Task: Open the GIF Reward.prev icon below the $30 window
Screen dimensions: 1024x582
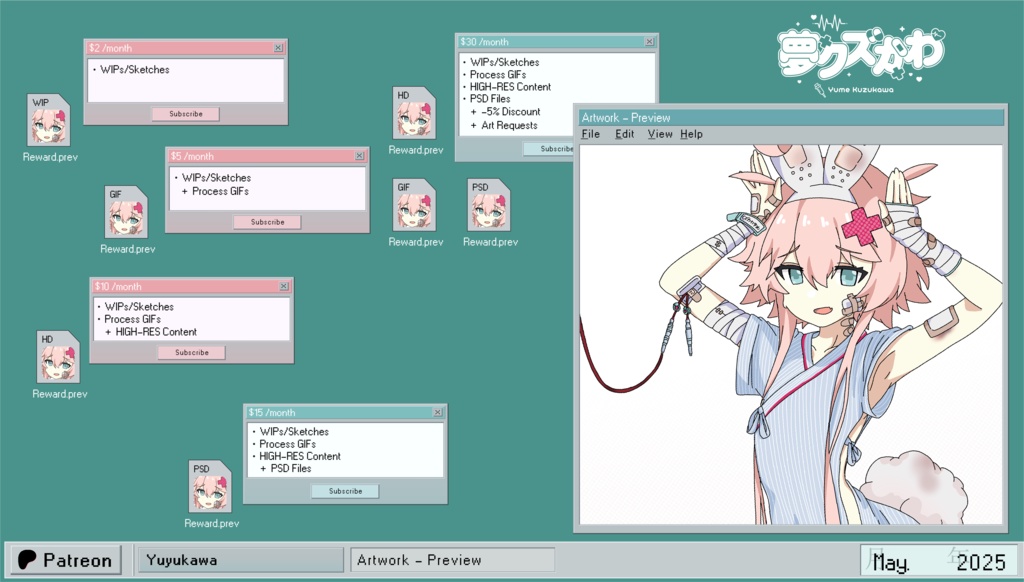Action: point(414,205)
